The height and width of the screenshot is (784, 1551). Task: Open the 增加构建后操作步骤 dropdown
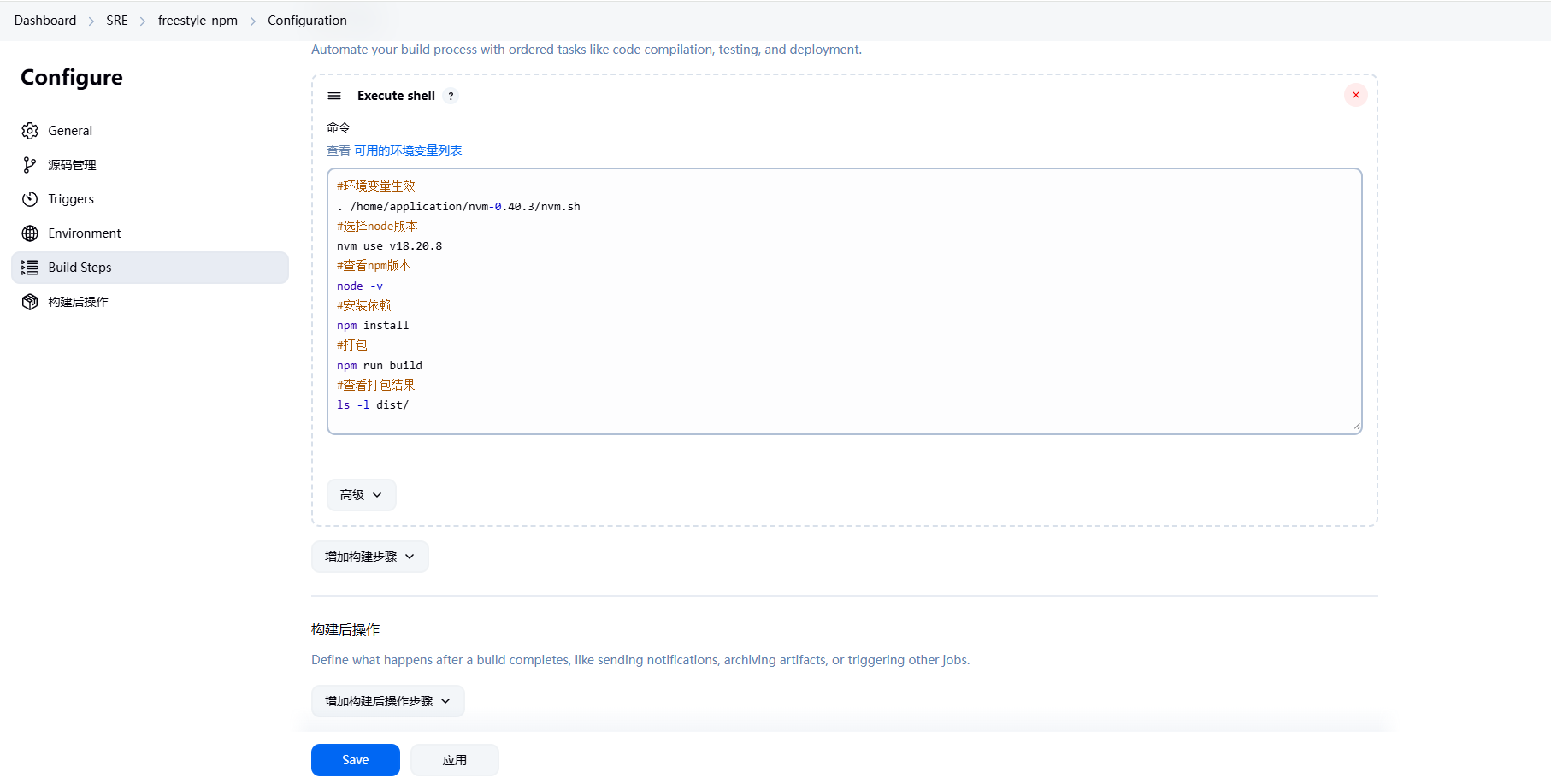pyautogui.click(x=387, y=701)
